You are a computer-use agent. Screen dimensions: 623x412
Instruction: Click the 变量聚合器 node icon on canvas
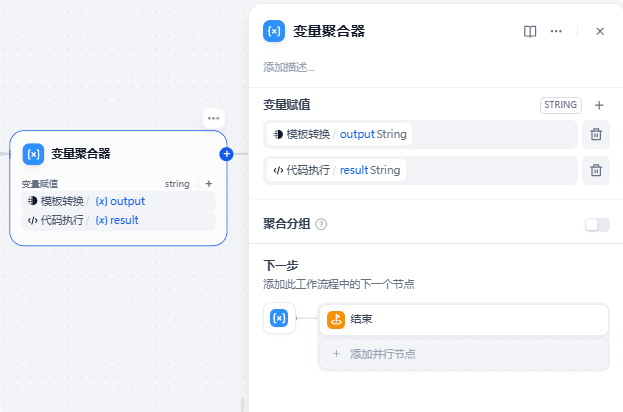33,154
